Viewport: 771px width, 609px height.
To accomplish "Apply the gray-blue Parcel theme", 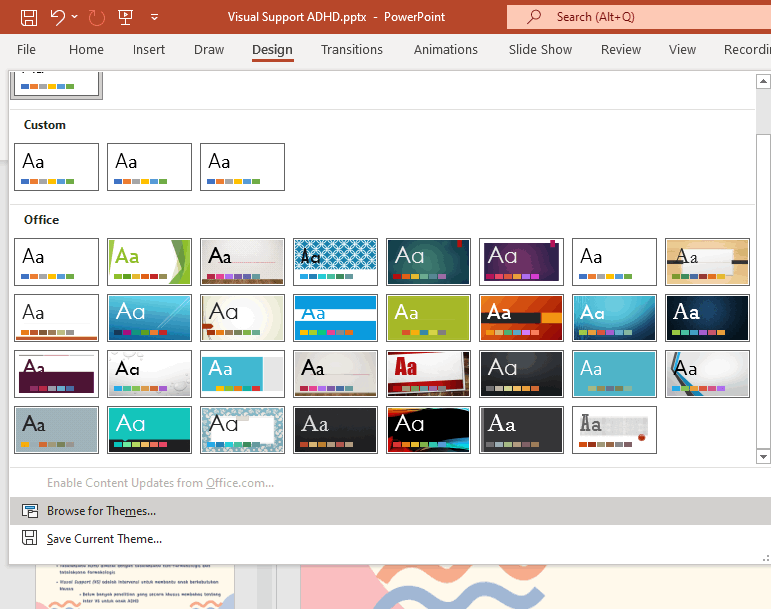I will (x=57, y=430).
